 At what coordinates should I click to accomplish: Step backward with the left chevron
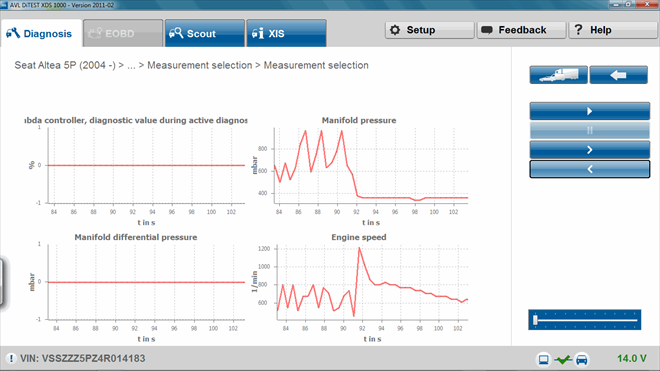click(589, 169)
